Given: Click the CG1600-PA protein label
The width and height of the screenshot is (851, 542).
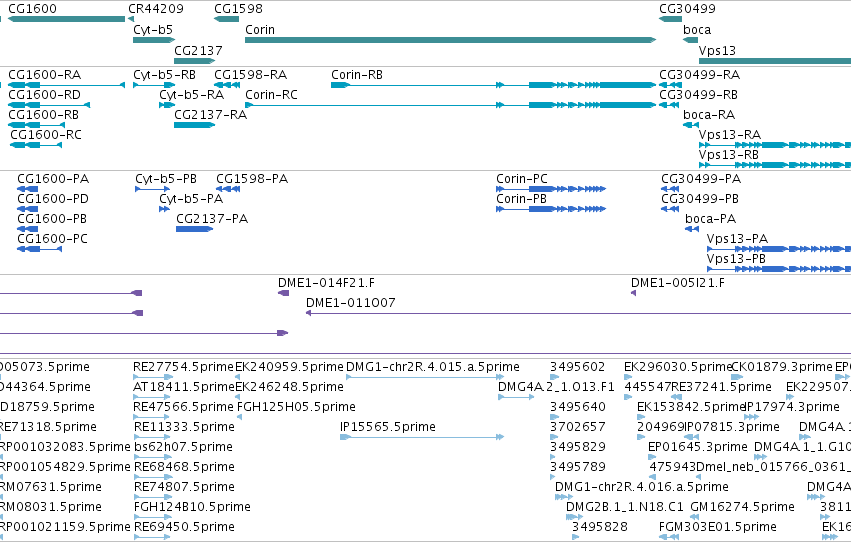Looking at the screenshot, I should 53,179.
